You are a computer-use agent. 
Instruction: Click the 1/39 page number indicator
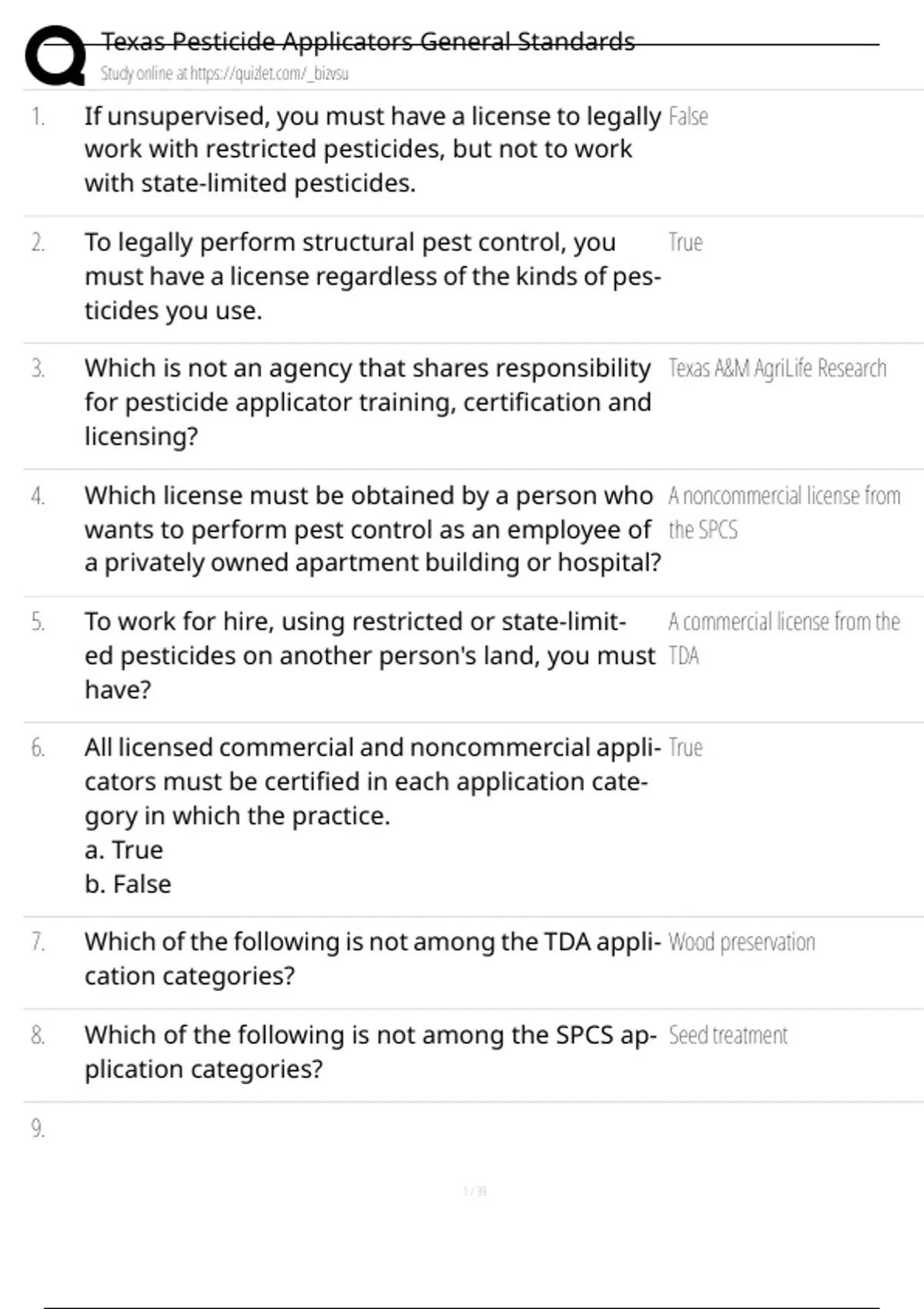[474, 1192]
